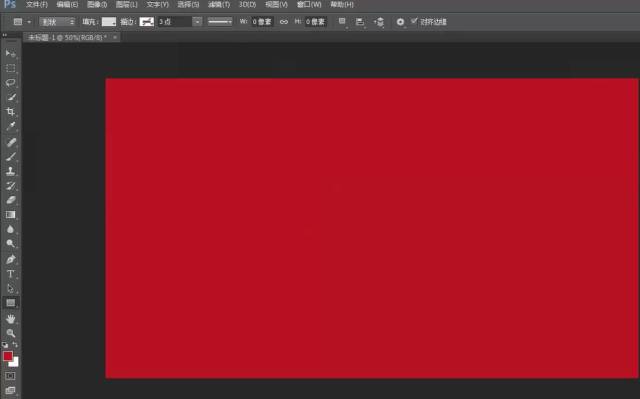Viewport: 640px width, 399px height.
Task: Select the Zoom tool in toolbox
Action: click(11, 333)
